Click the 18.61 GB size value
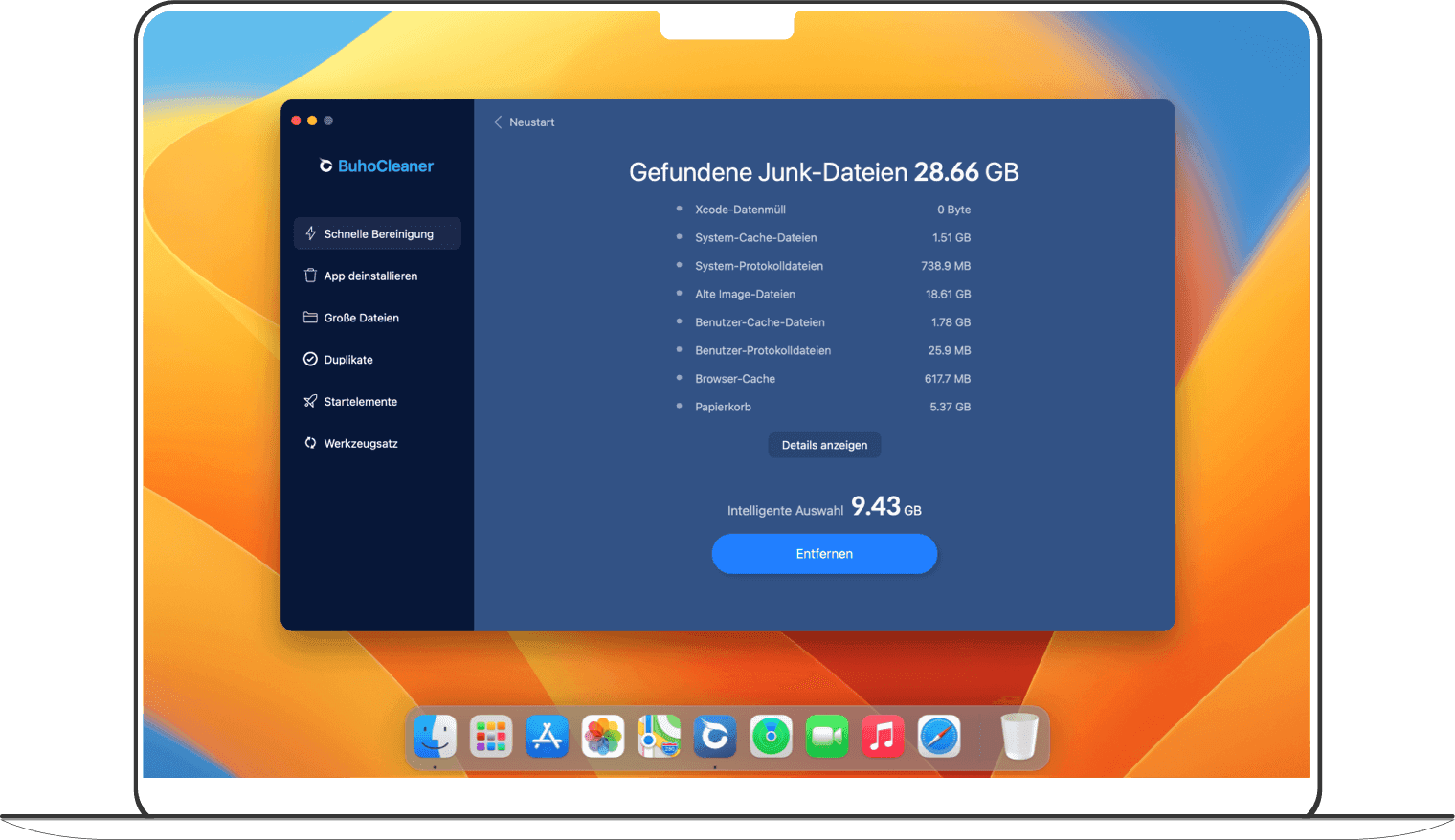The height and width of the screenshot is (840, 1455). 948,294
